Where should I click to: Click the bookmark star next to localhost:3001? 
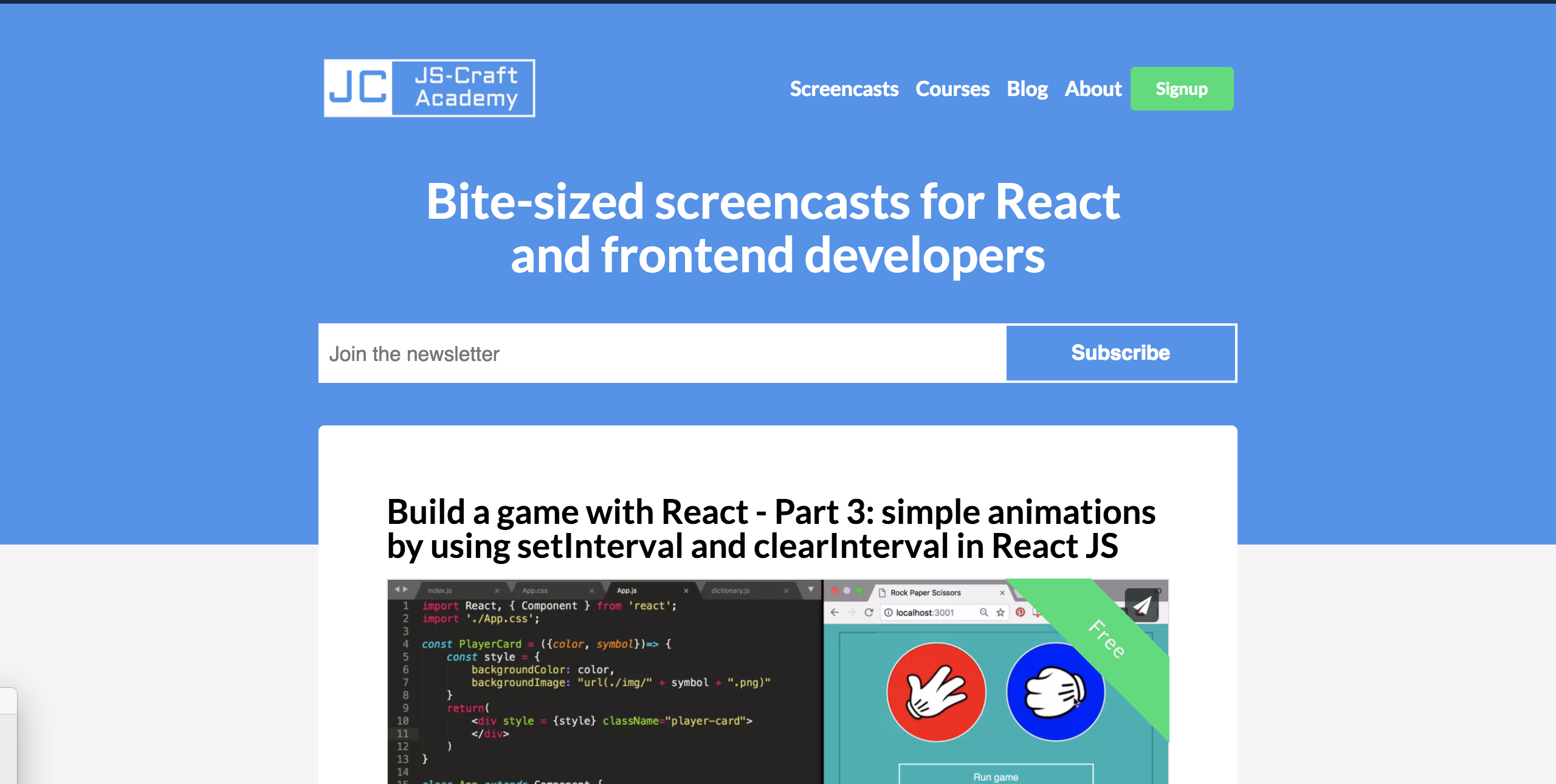click(1000, 612)
